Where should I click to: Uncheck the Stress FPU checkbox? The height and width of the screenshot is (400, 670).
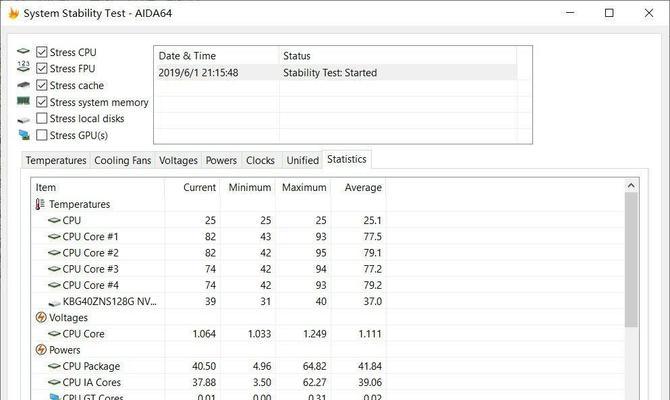tap(41, 68)
